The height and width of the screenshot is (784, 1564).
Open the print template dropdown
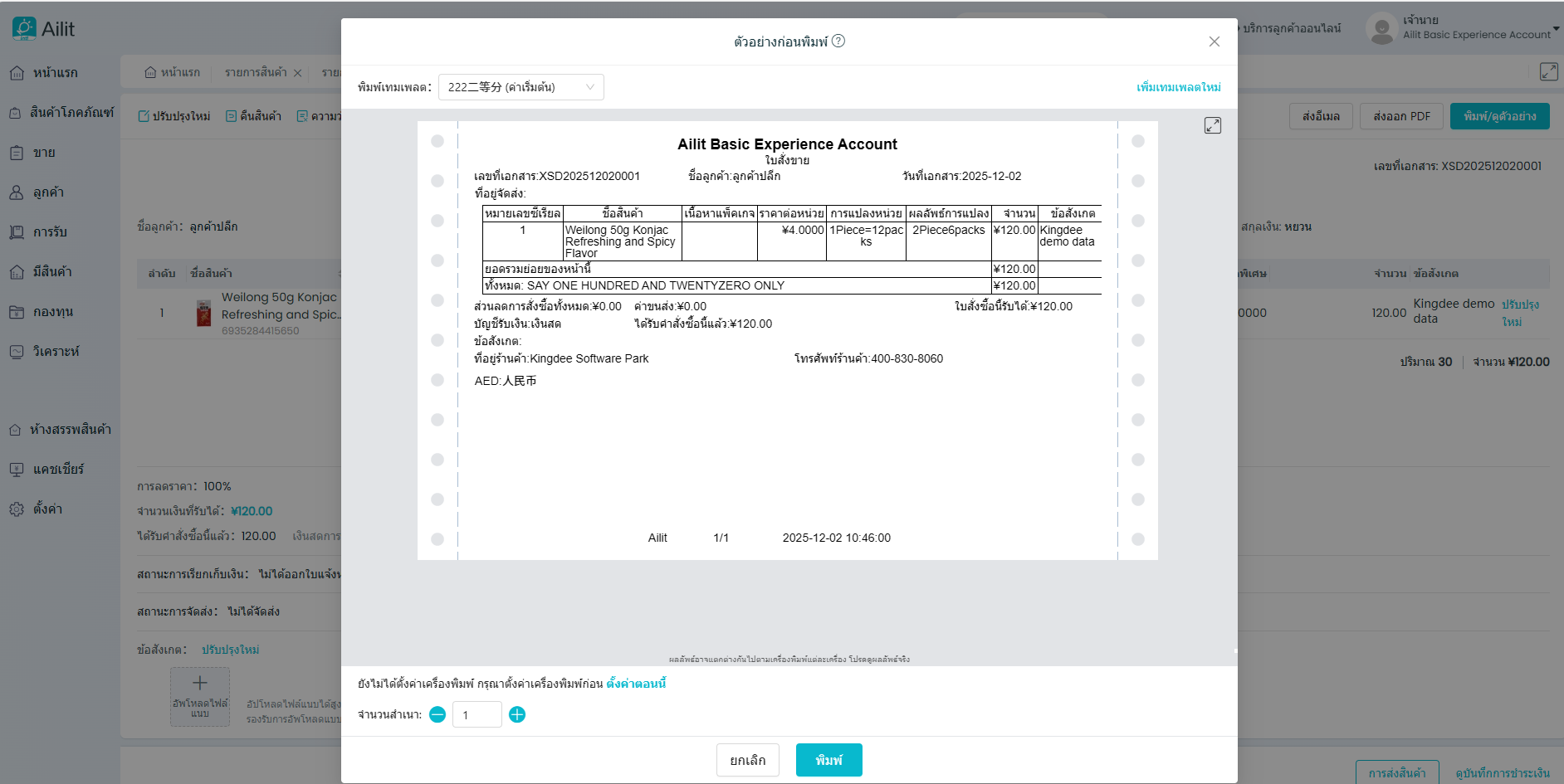pos(521,87)
